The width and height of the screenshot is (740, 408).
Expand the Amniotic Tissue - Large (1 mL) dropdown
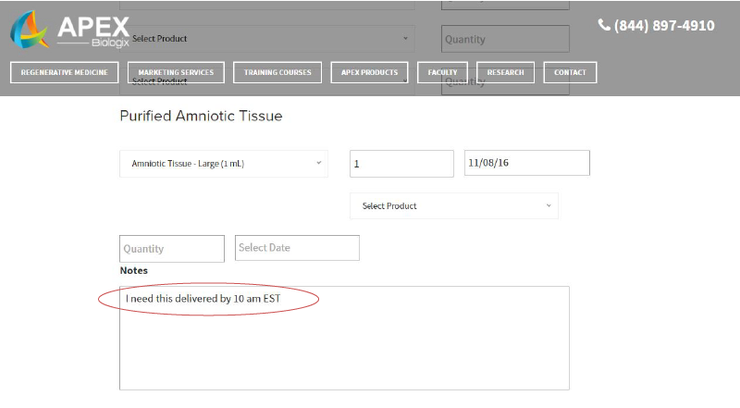point(224,164)
